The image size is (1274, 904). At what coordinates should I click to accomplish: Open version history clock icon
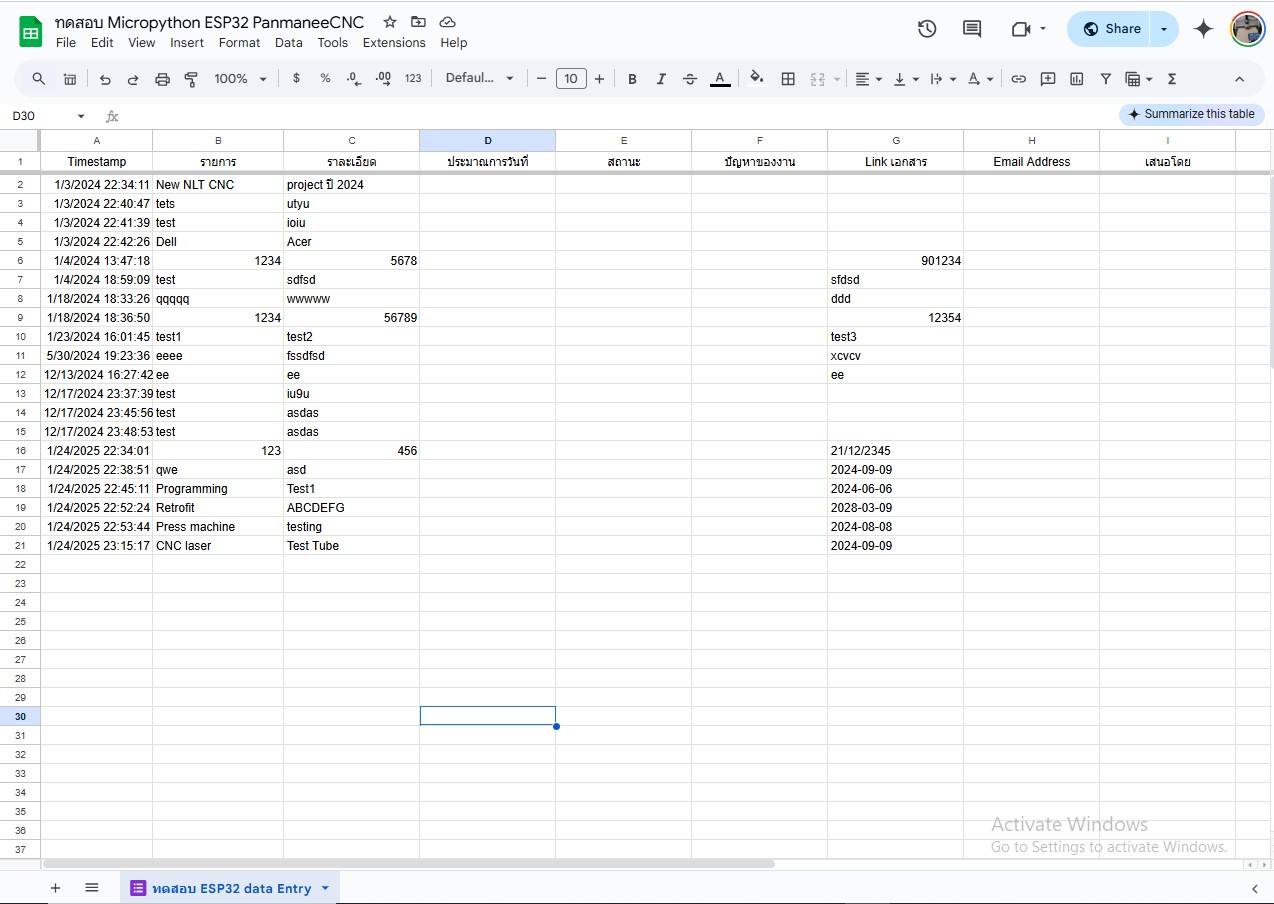927,29
